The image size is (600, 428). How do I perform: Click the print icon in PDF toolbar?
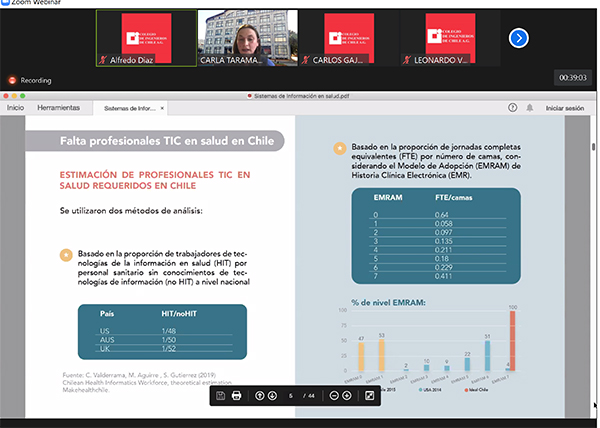tap(236, 396)
